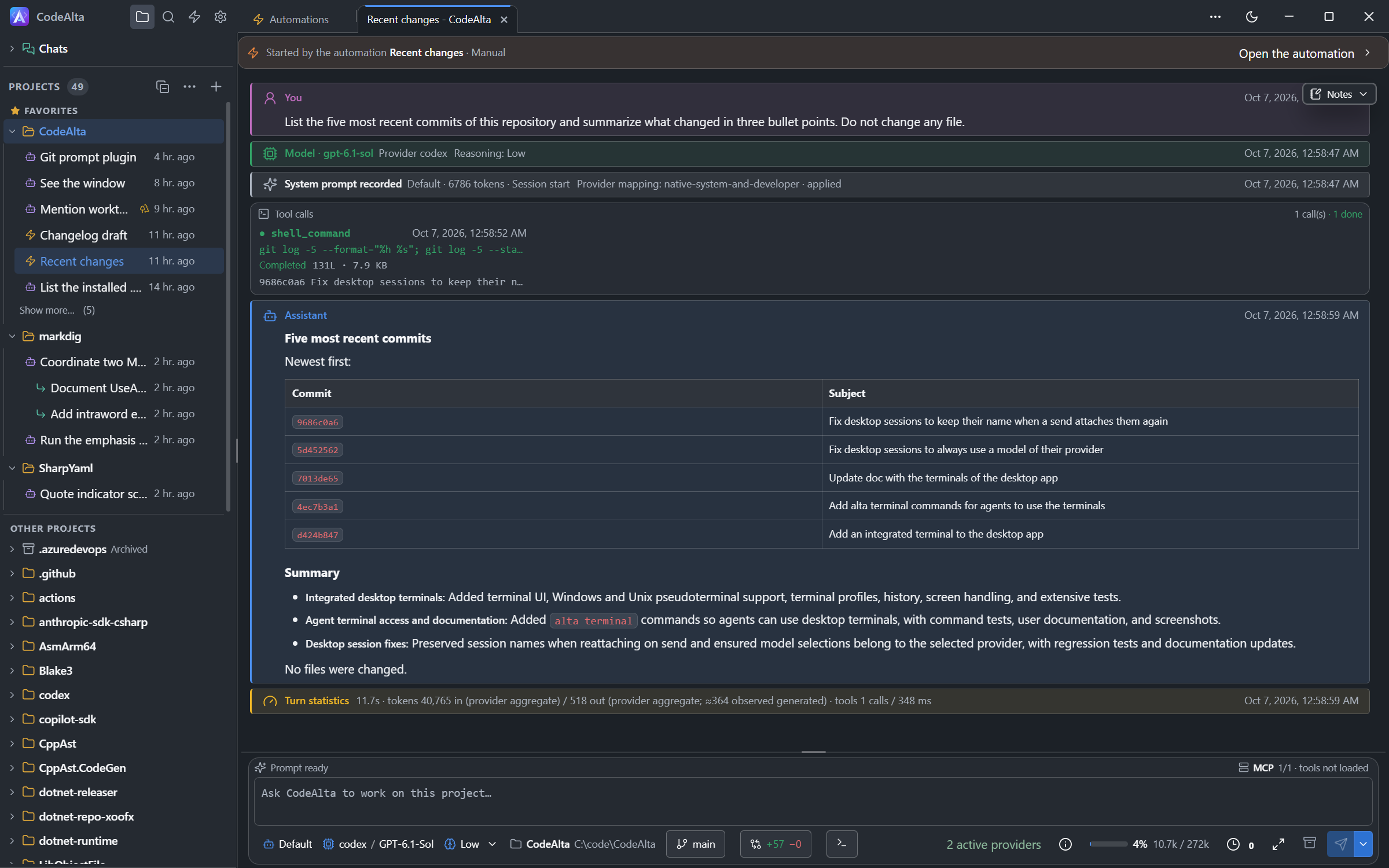Image resolution: width=1389 pixels, height=868 pixels.
Task: Open the title bar more options ellipsis
Action: (x=1215, y=17)
